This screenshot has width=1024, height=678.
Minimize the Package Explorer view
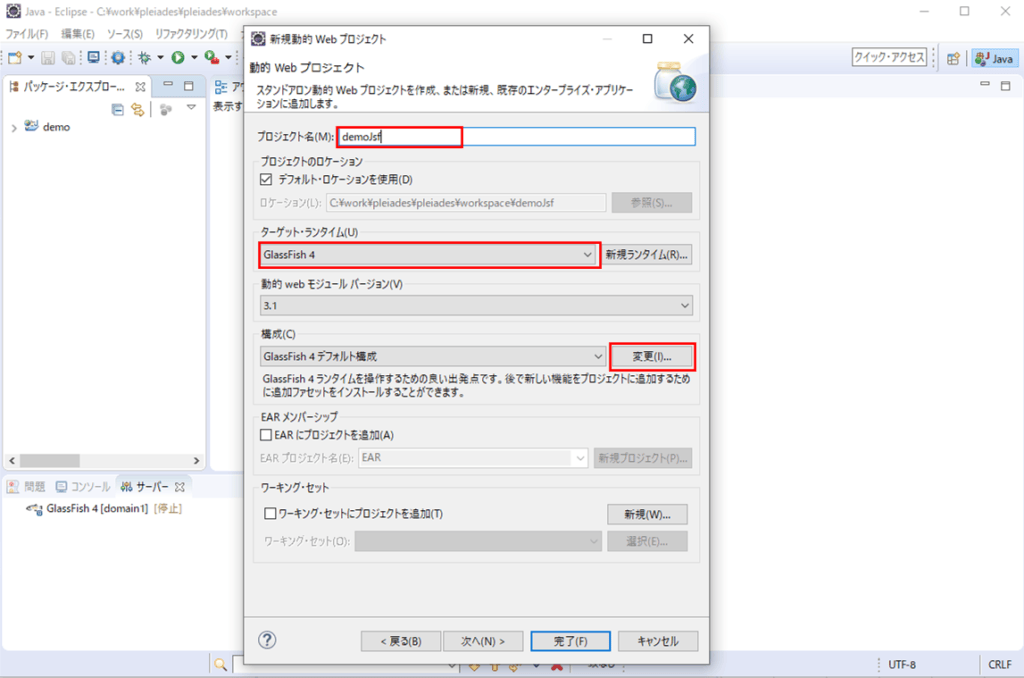point(168,85)
